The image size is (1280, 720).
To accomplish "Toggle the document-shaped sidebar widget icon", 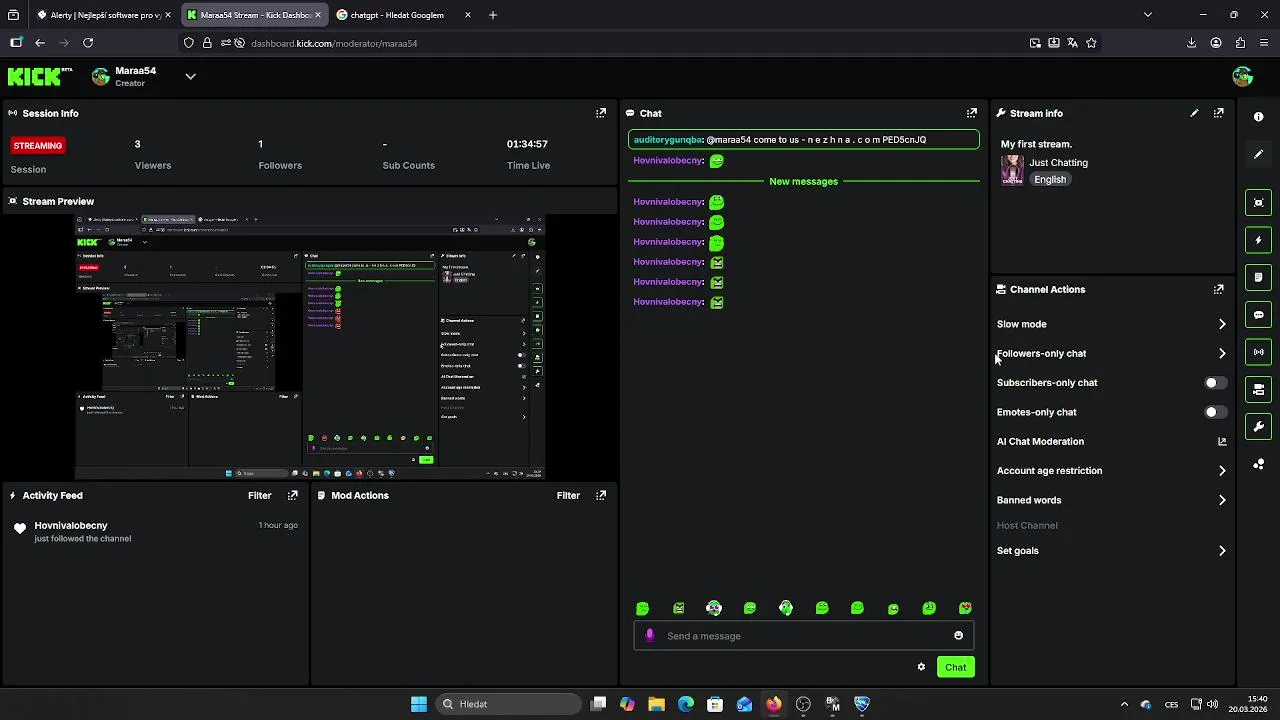I will [x=1258, y=277].
